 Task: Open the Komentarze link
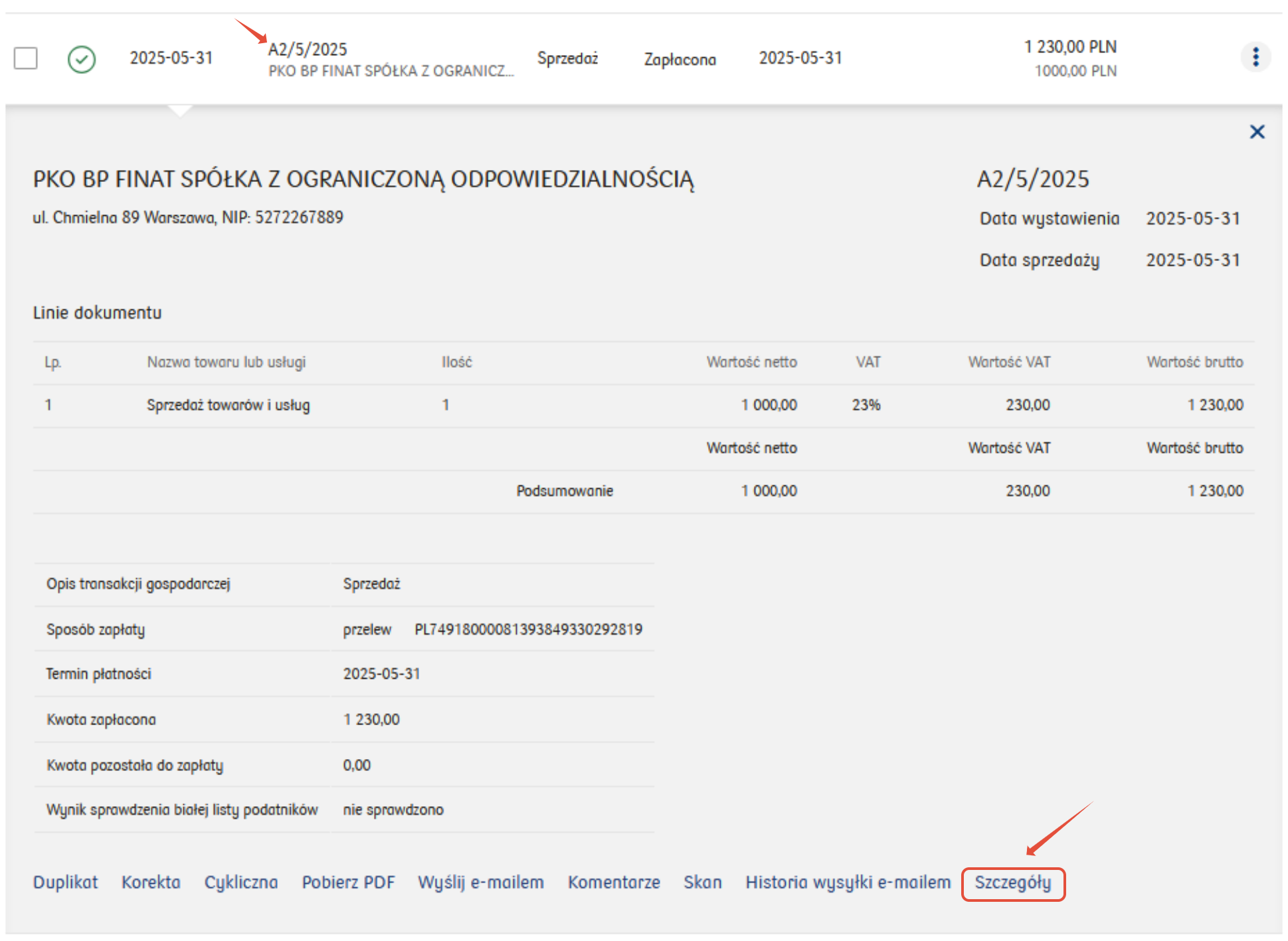point(613,882)
